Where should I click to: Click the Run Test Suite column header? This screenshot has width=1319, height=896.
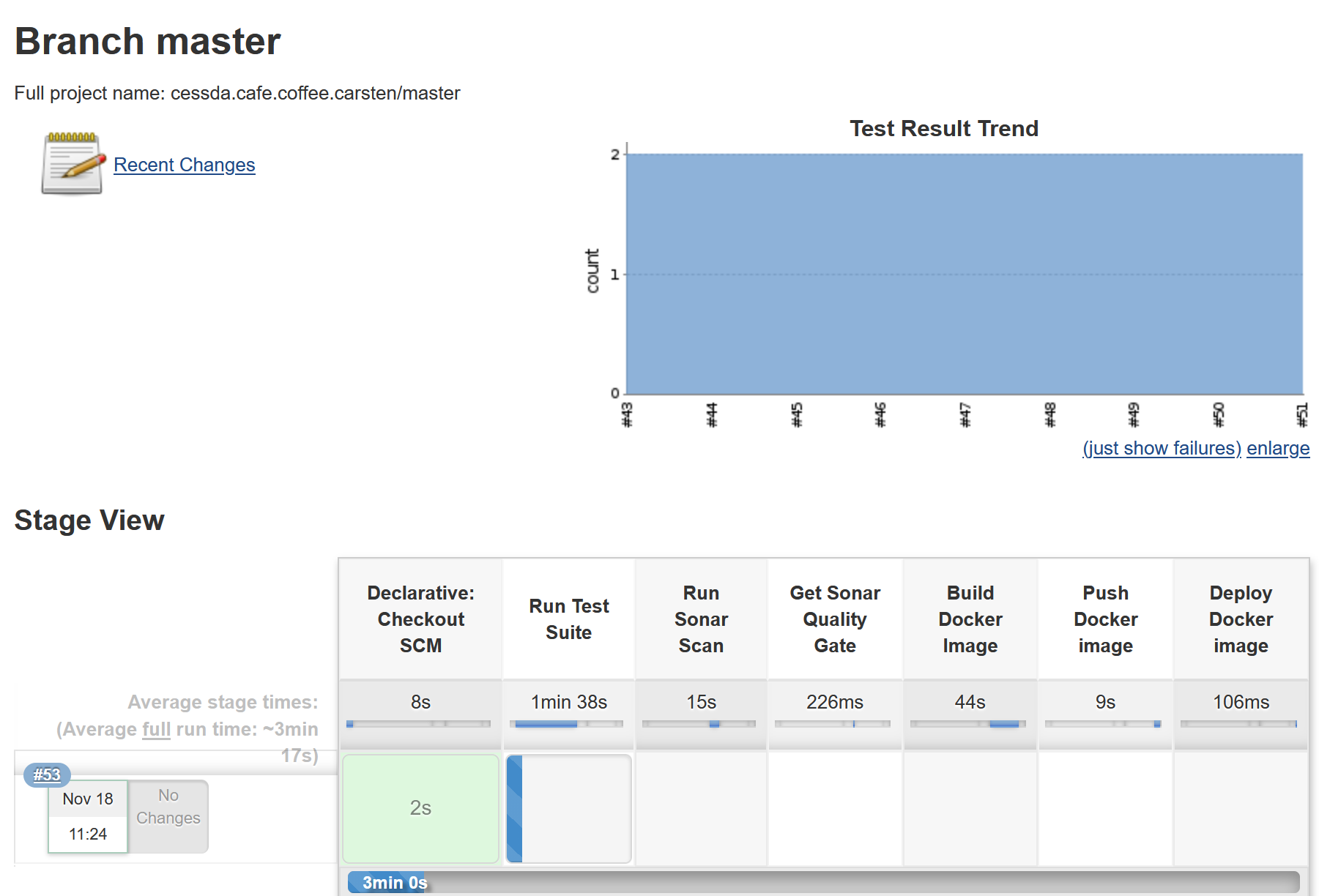pos(569,619)
